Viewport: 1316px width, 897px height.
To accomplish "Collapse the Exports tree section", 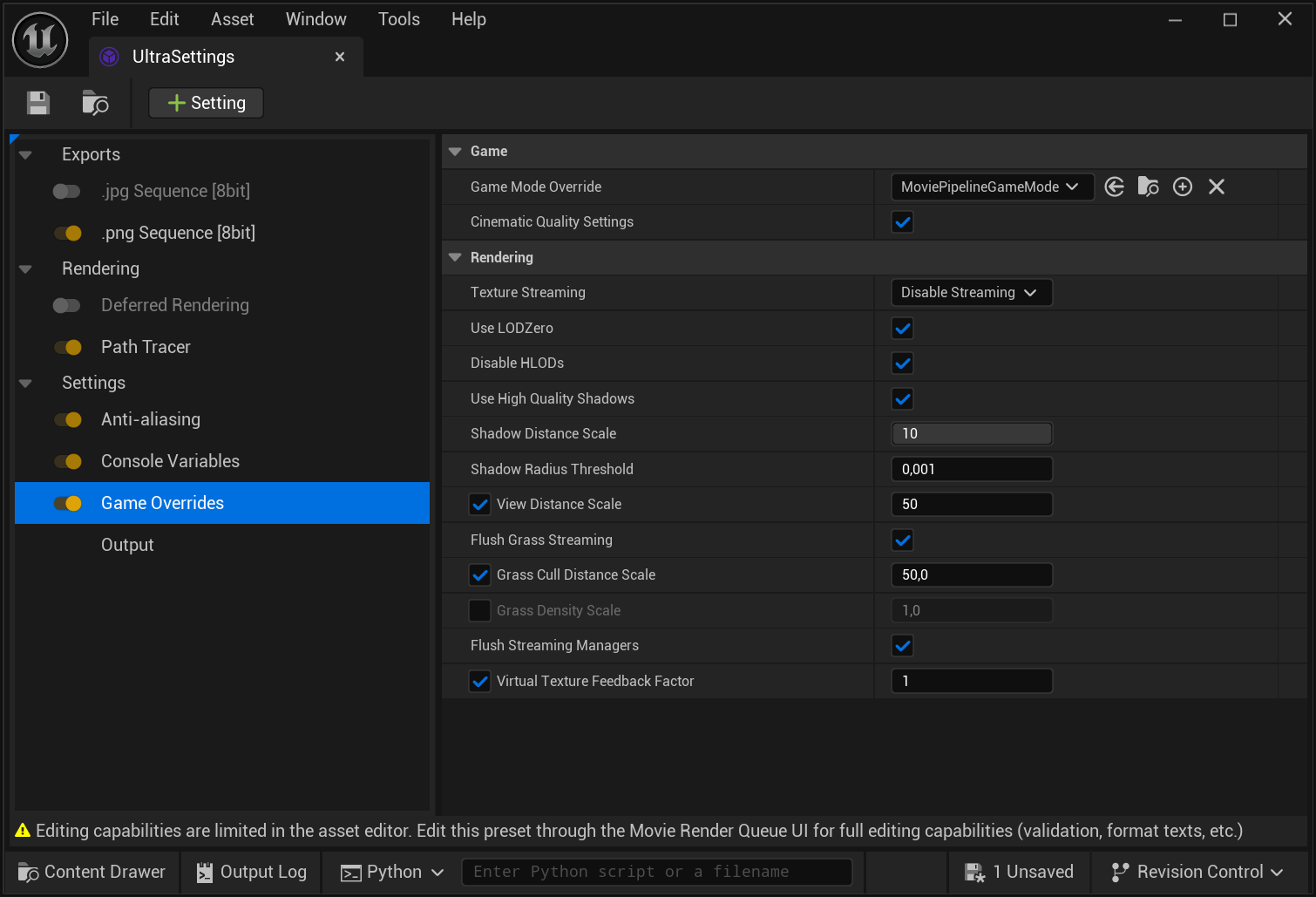I will pos(25,155).
